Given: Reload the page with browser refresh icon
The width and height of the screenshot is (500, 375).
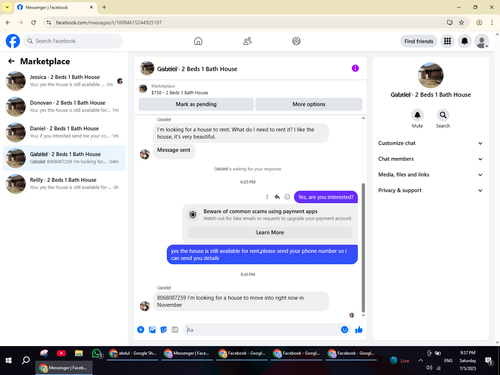Looking at the screenshot, I should point(34,22).
